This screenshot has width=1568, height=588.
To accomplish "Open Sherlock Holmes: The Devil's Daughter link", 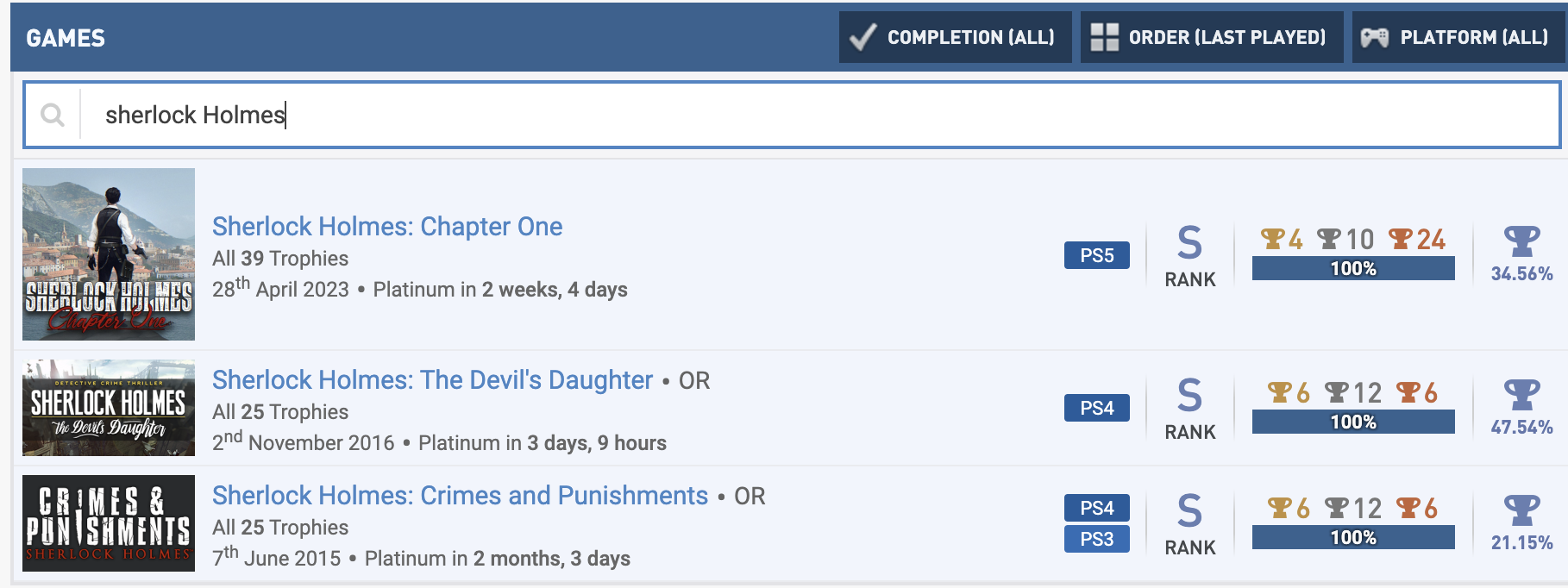I will tap(432, 379).
